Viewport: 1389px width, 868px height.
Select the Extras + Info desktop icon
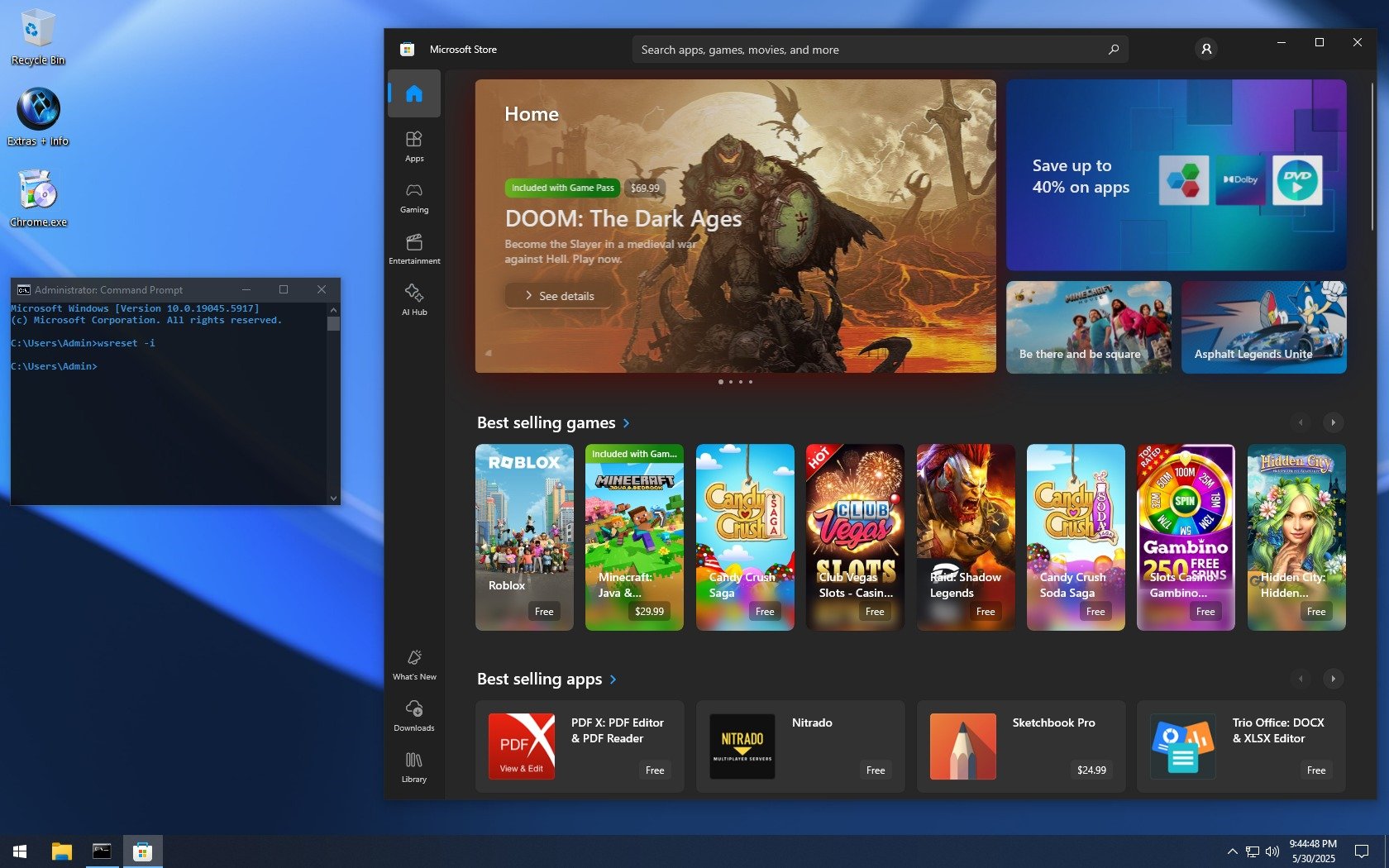38,117
